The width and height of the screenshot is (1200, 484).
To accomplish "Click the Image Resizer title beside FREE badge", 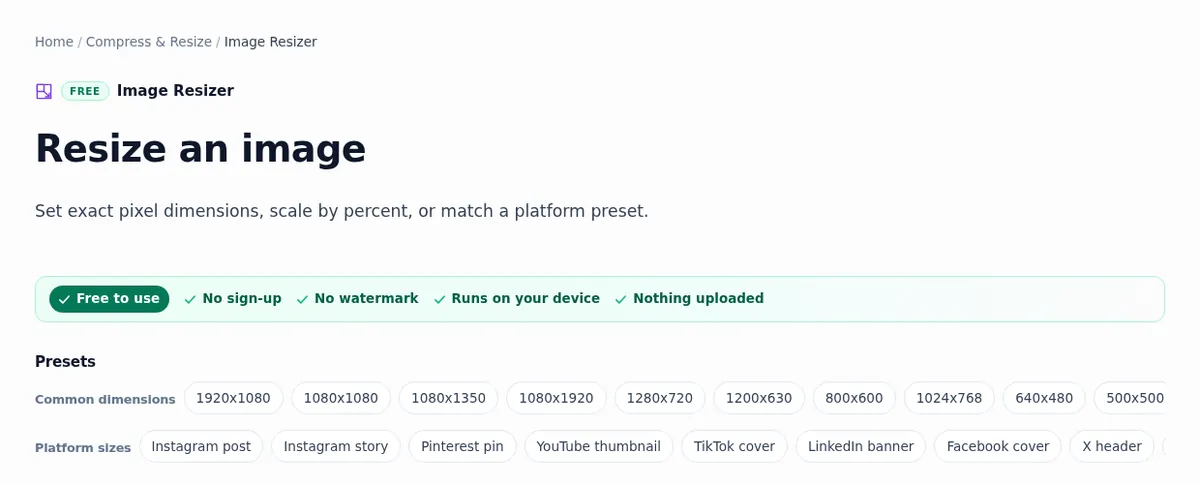I will tap(175, 91).
